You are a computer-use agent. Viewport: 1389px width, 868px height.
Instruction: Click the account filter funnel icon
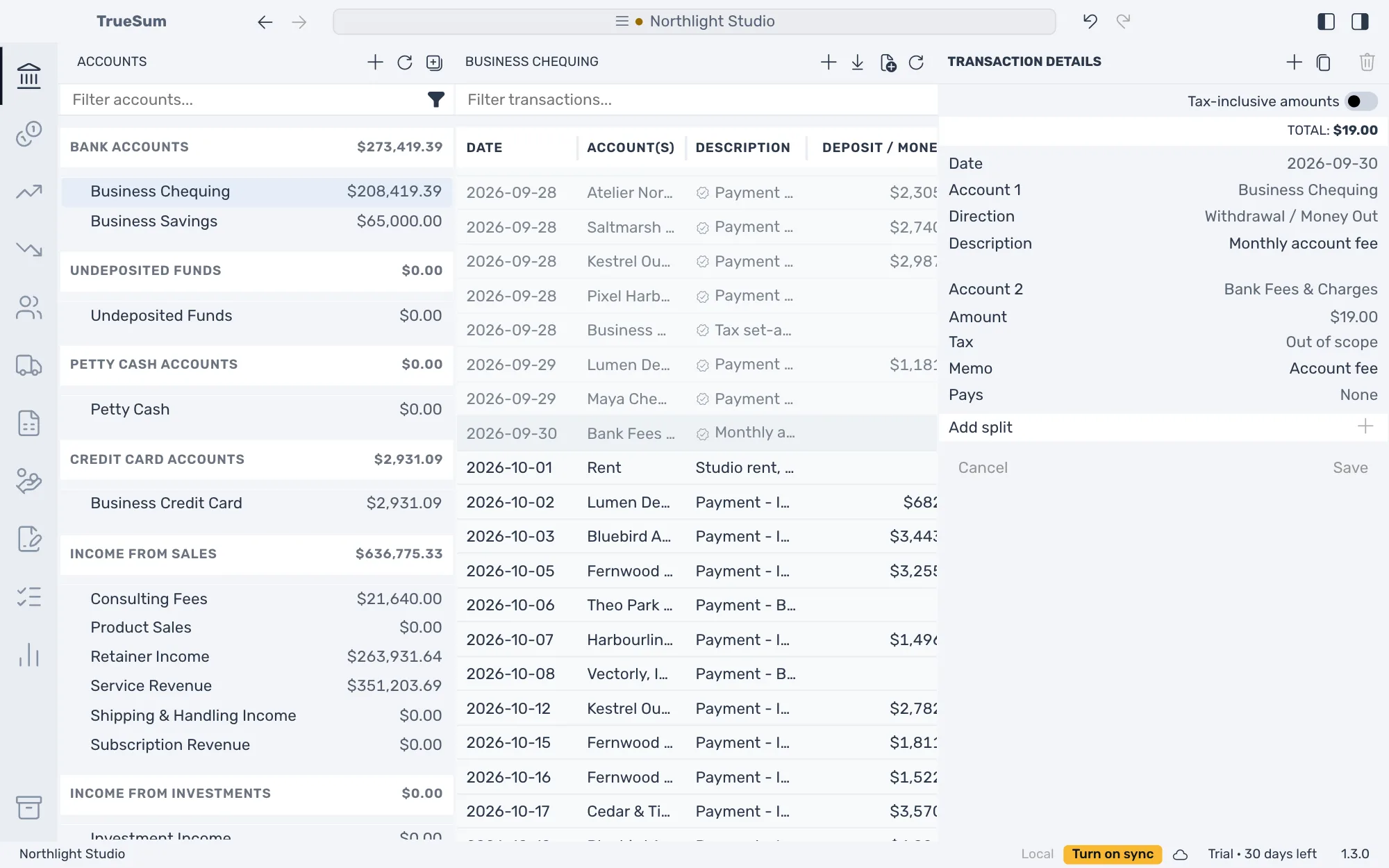(435, 100)
